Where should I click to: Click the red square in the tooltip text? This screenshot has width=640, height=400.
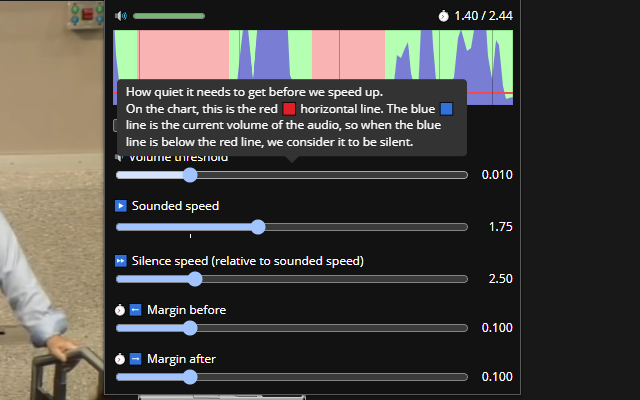pos(289,107)
